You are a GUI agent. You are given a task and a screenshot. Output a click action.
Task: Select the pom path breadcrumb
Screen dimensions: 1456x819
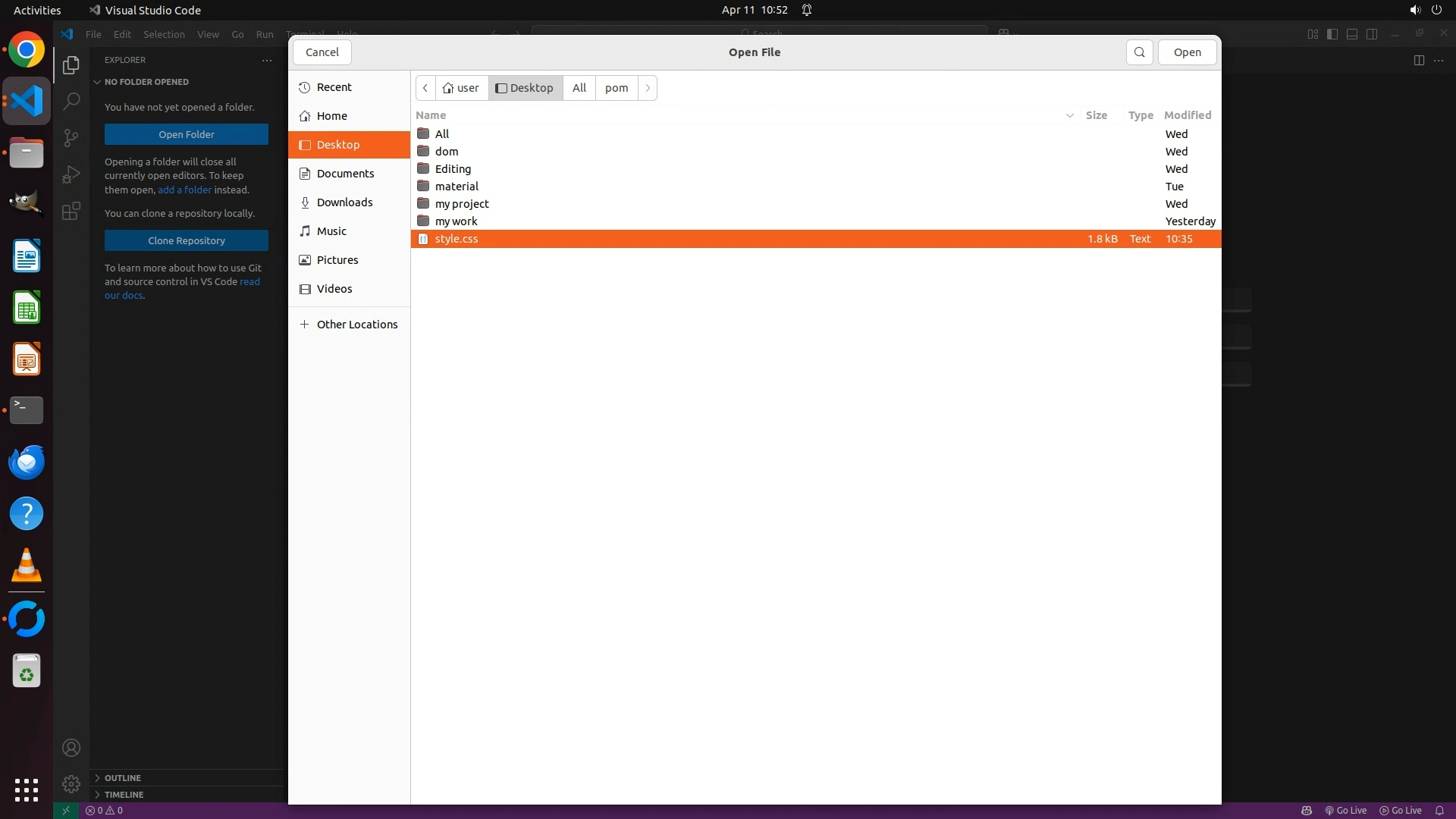[x=616, y=88]
